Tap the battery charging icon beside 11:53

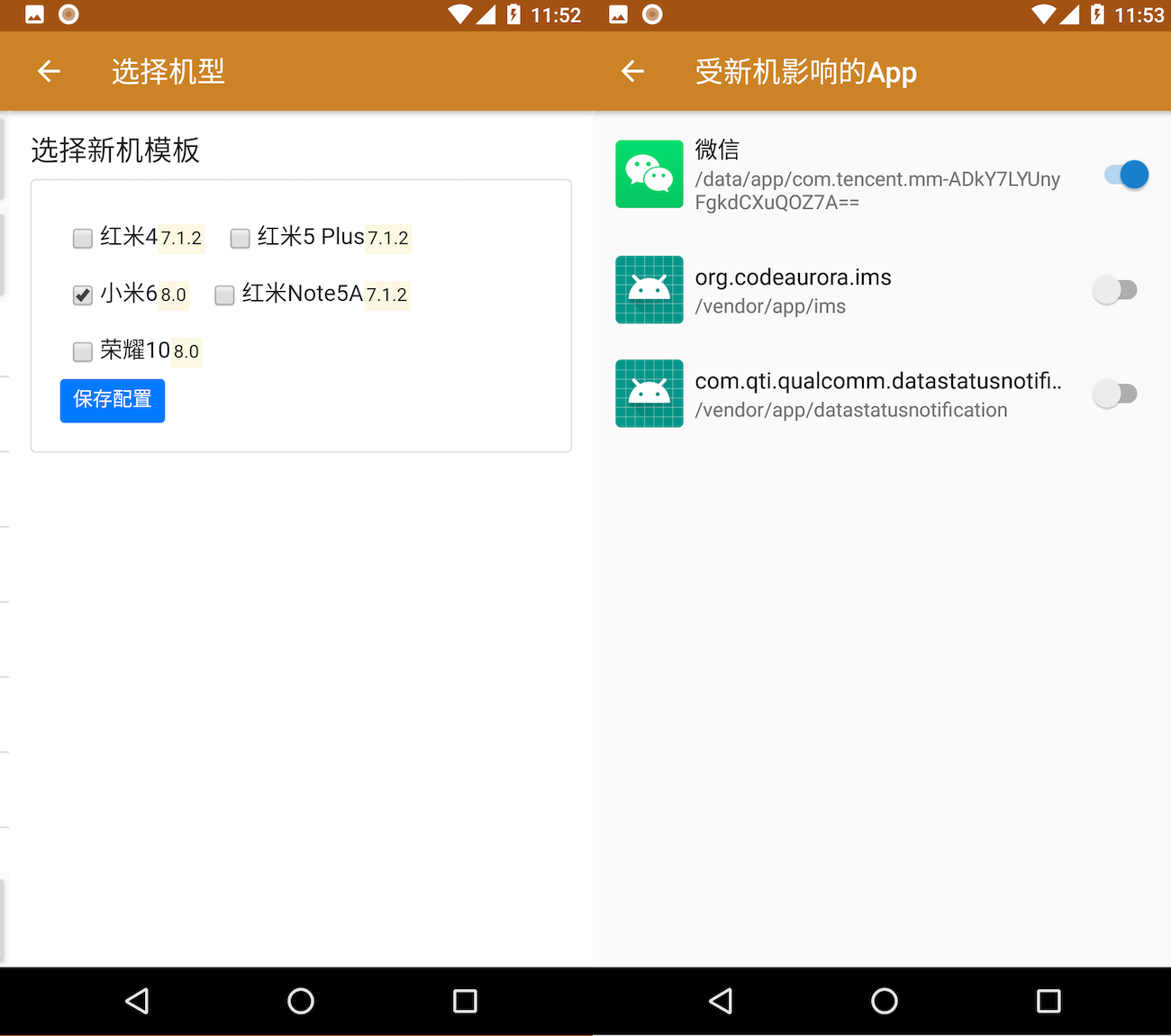coord(1097,14)
